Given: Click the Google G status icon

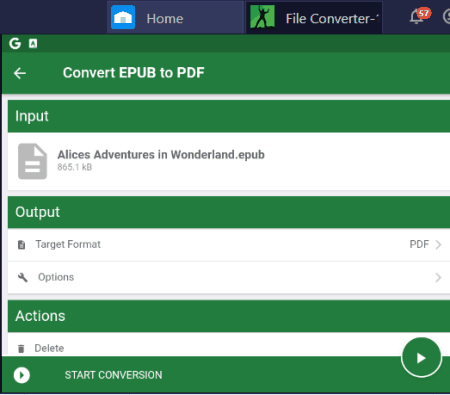Looking at the screenshot, I should [x=15, y=43].
